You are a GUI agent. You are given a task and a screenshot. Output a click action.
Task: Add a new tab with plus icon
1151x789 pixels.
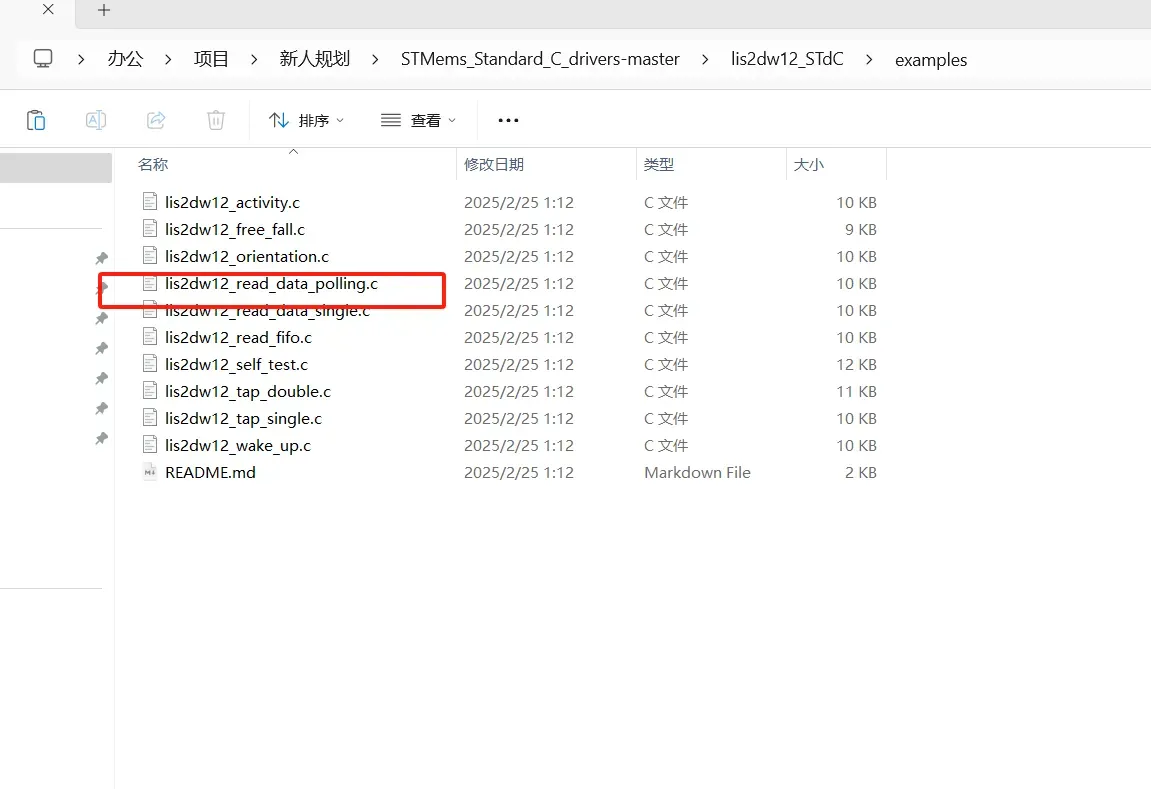coord(104,10)
